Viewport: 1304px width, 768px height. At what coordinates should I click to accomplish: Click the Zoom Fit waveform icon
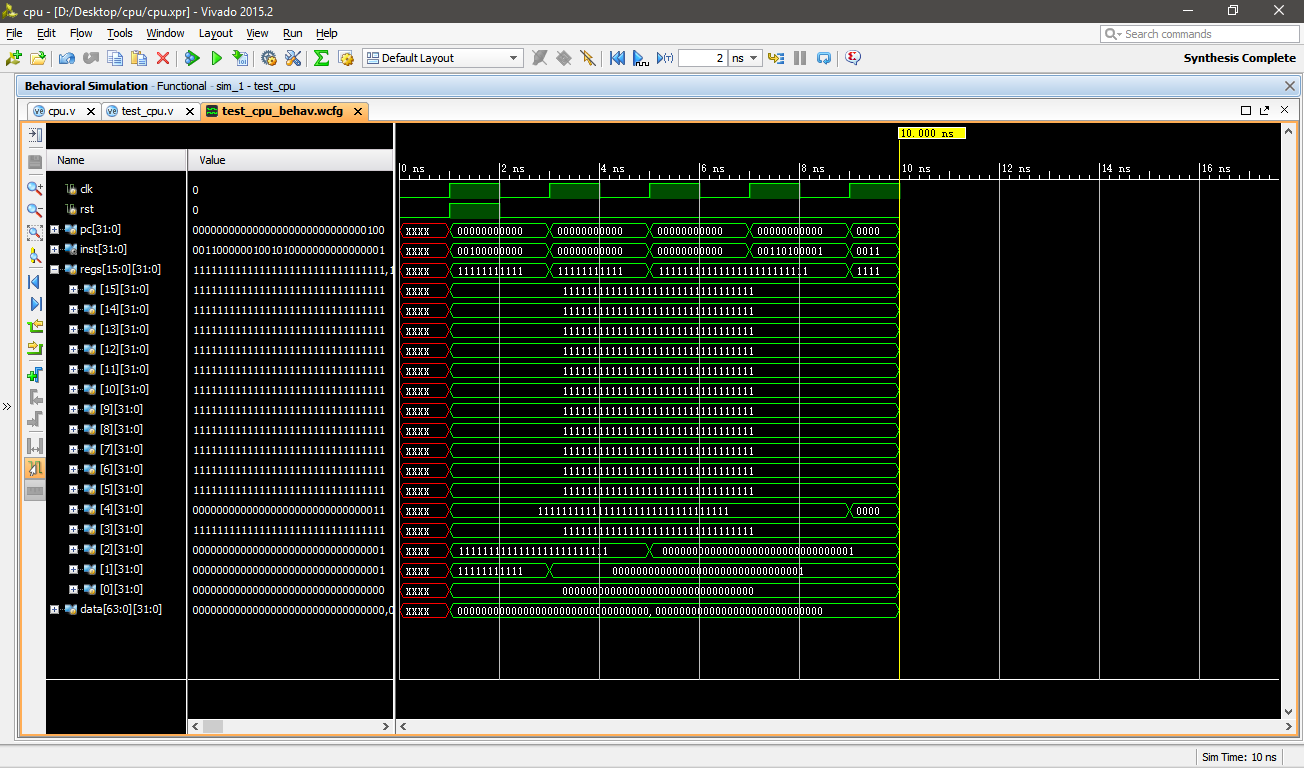[x=35, y=233]
